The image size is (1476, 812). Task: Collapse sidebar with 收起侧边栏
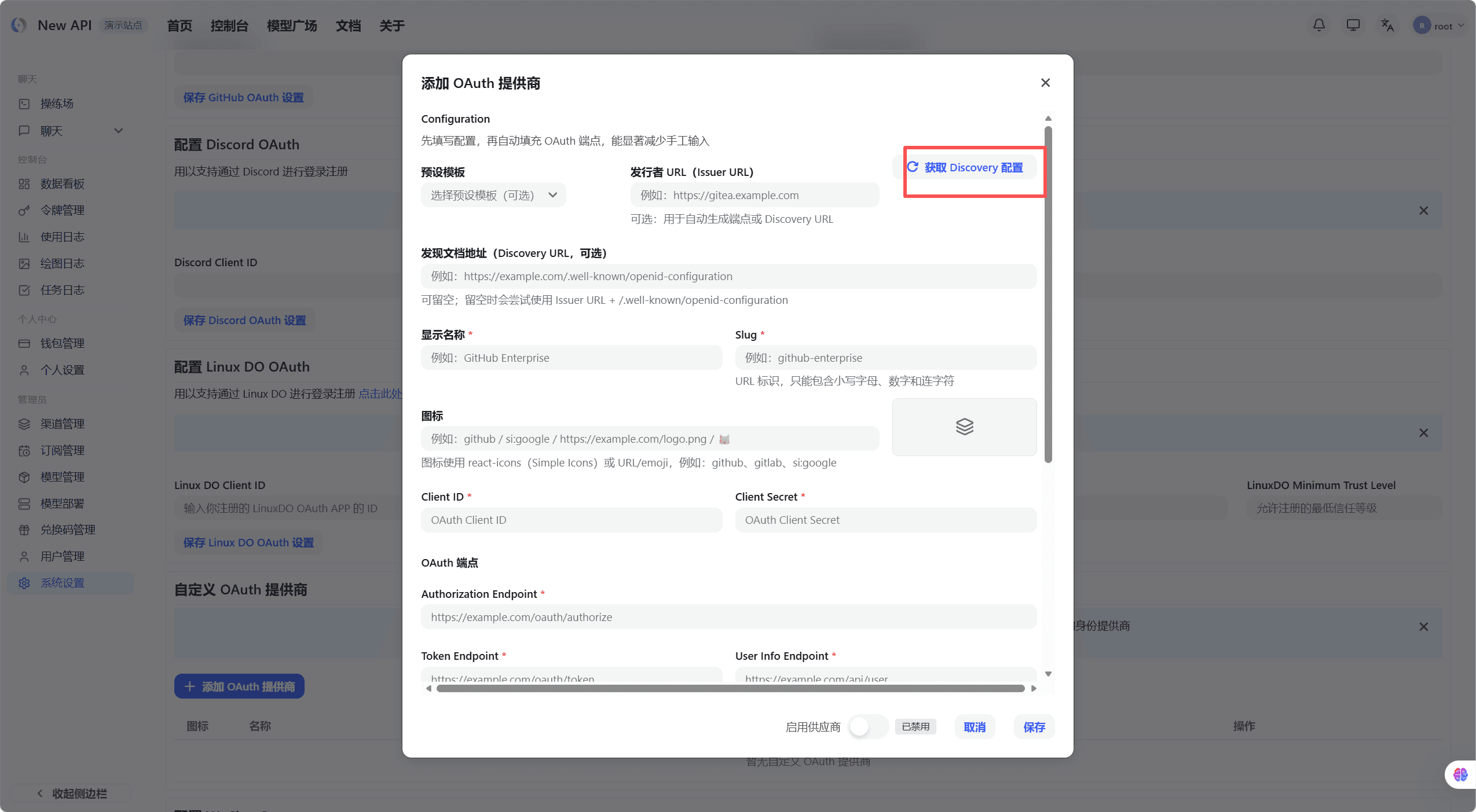[x=72, y=793]
